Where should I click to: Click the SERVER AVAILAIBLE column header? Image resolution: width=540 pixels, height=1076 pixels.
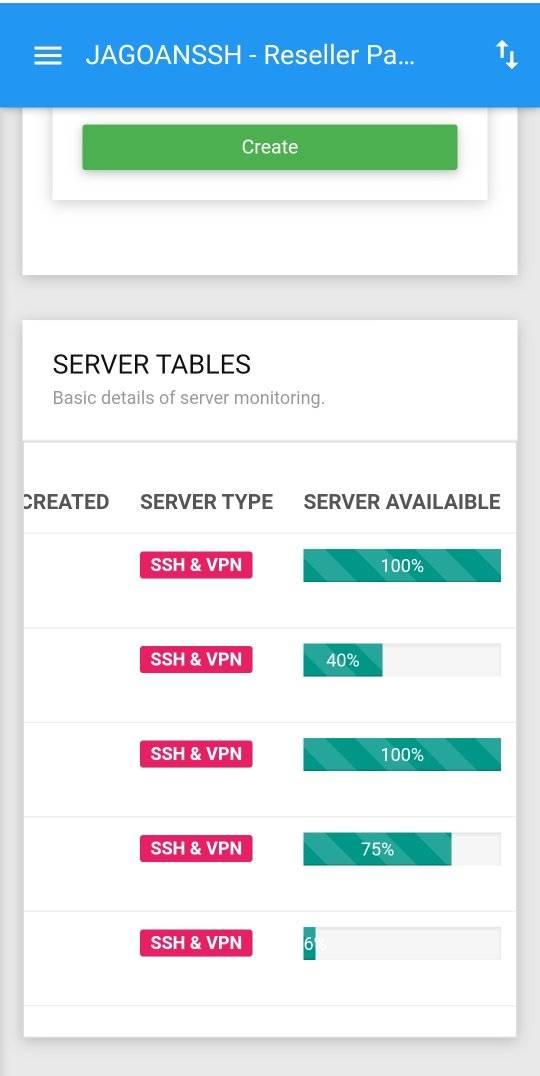[402, 502]
